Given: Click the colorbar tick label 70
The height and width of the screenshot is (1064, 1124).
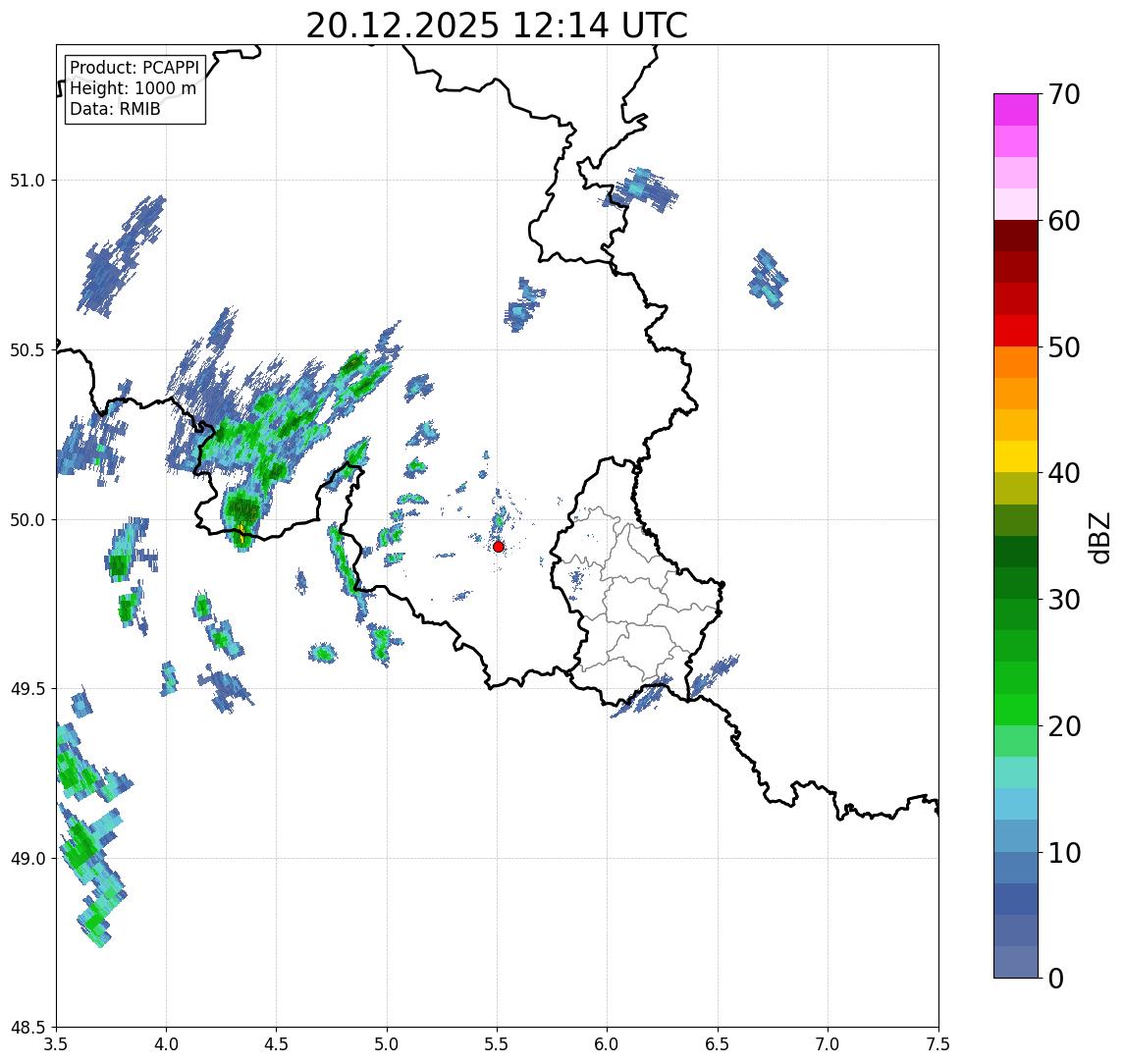Looking at the screenshot, I should click(1064, 94).
